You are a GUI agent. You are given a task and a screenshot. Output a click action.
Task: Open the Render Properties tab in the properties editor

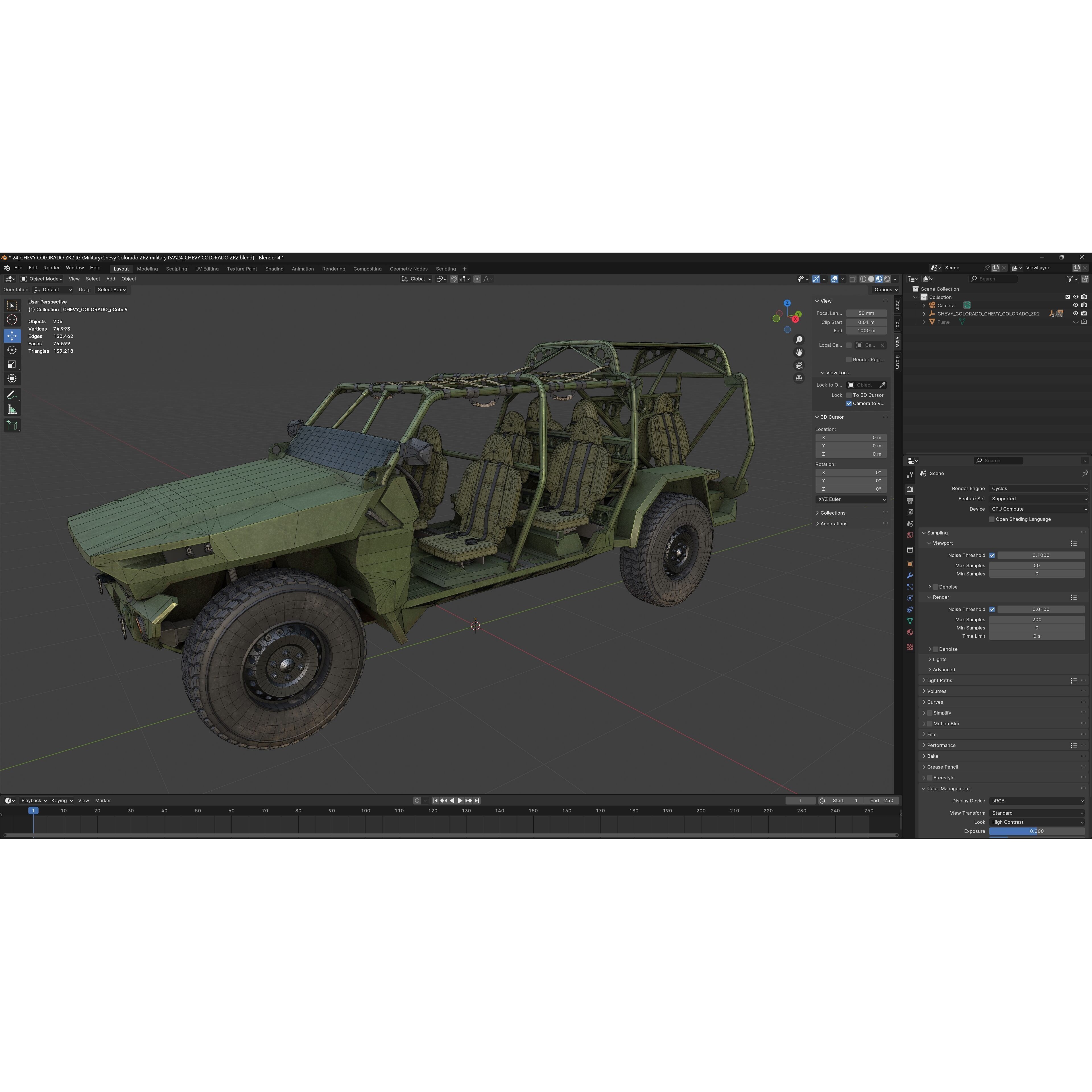tap(909, 490)
